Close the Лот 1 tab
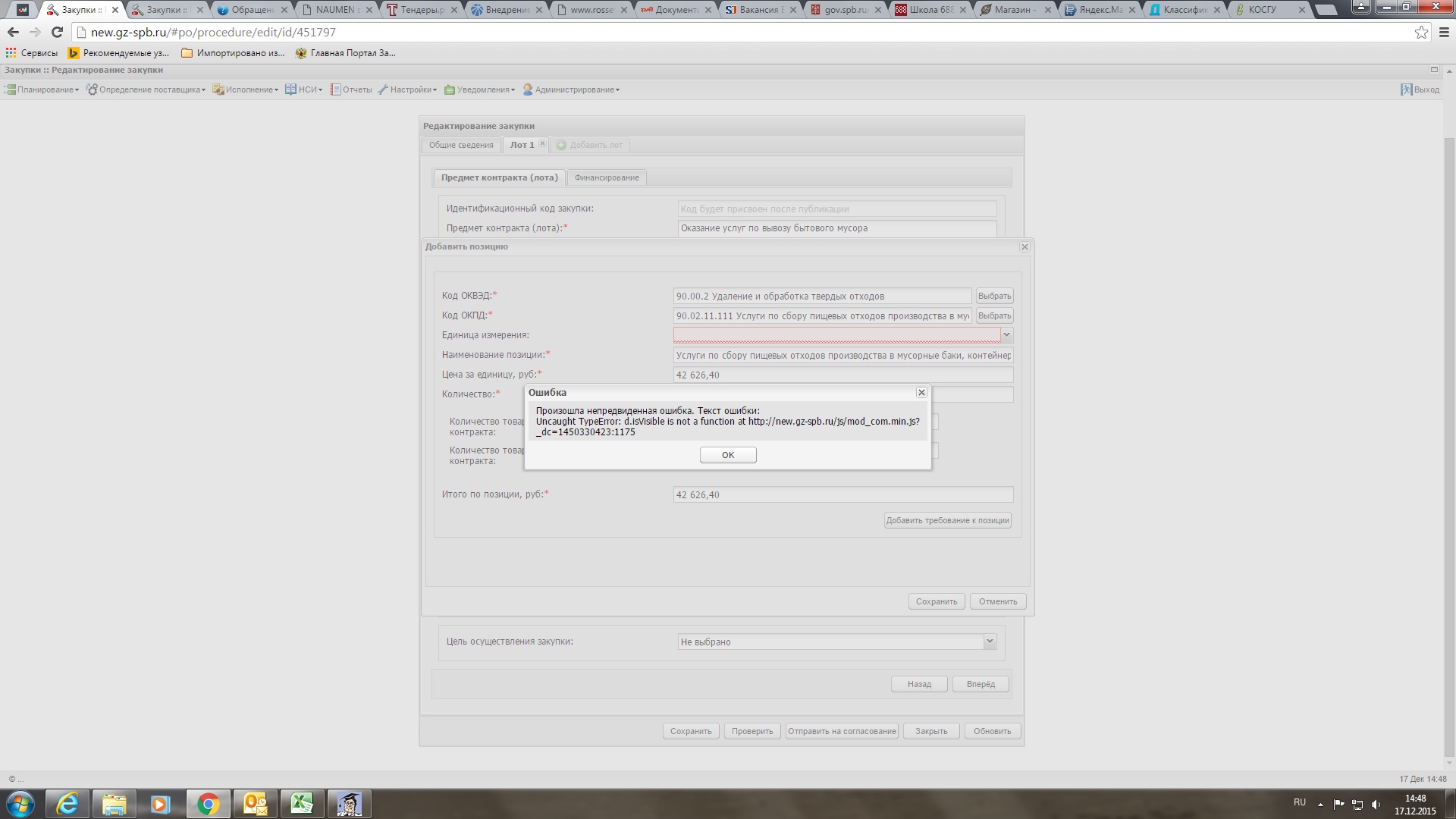The width and height of the screenshot is (1456, 819). click(x=542, y=143)
